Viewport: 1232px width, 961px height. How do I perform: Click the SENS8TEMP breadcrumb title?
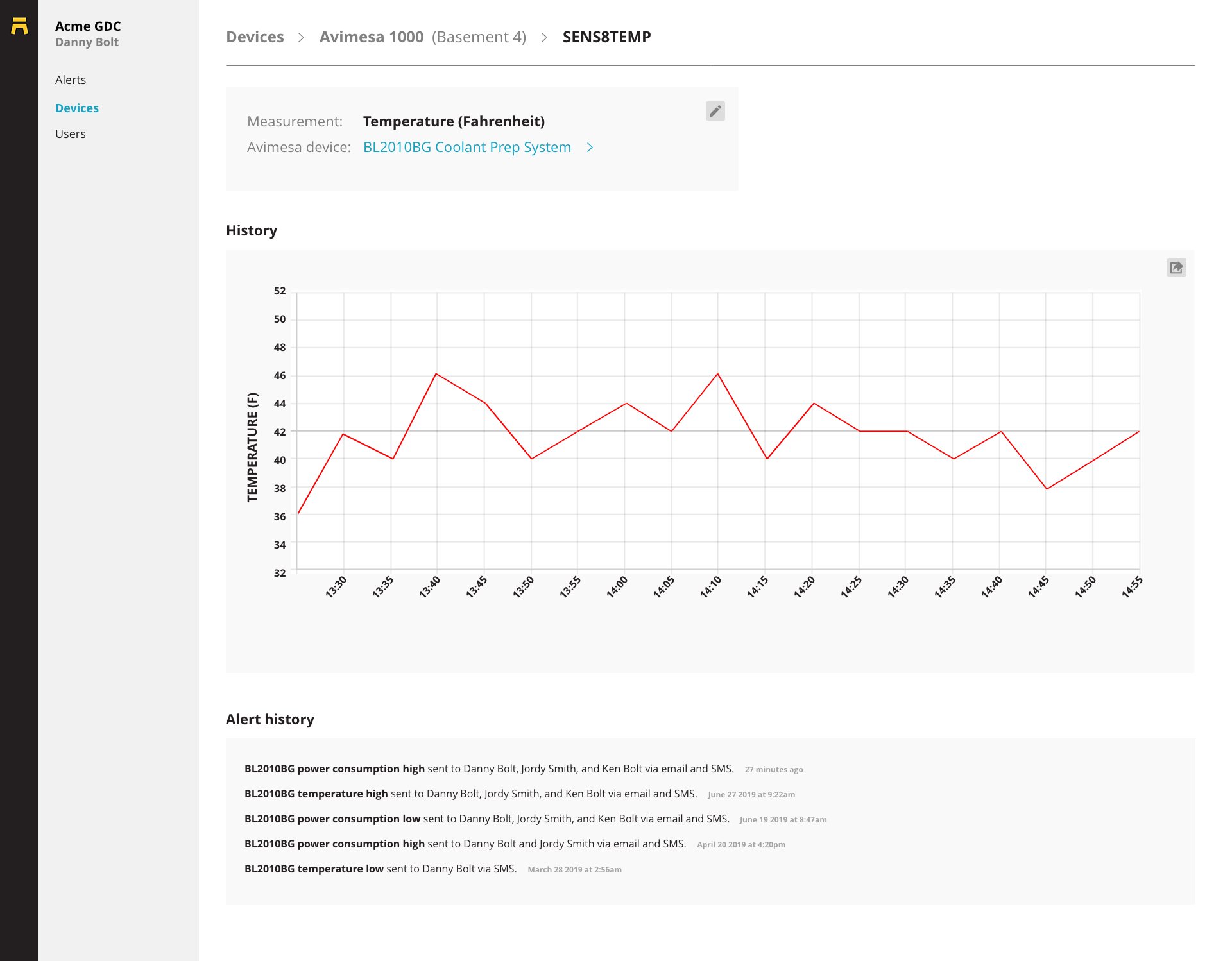pos(606,37)
